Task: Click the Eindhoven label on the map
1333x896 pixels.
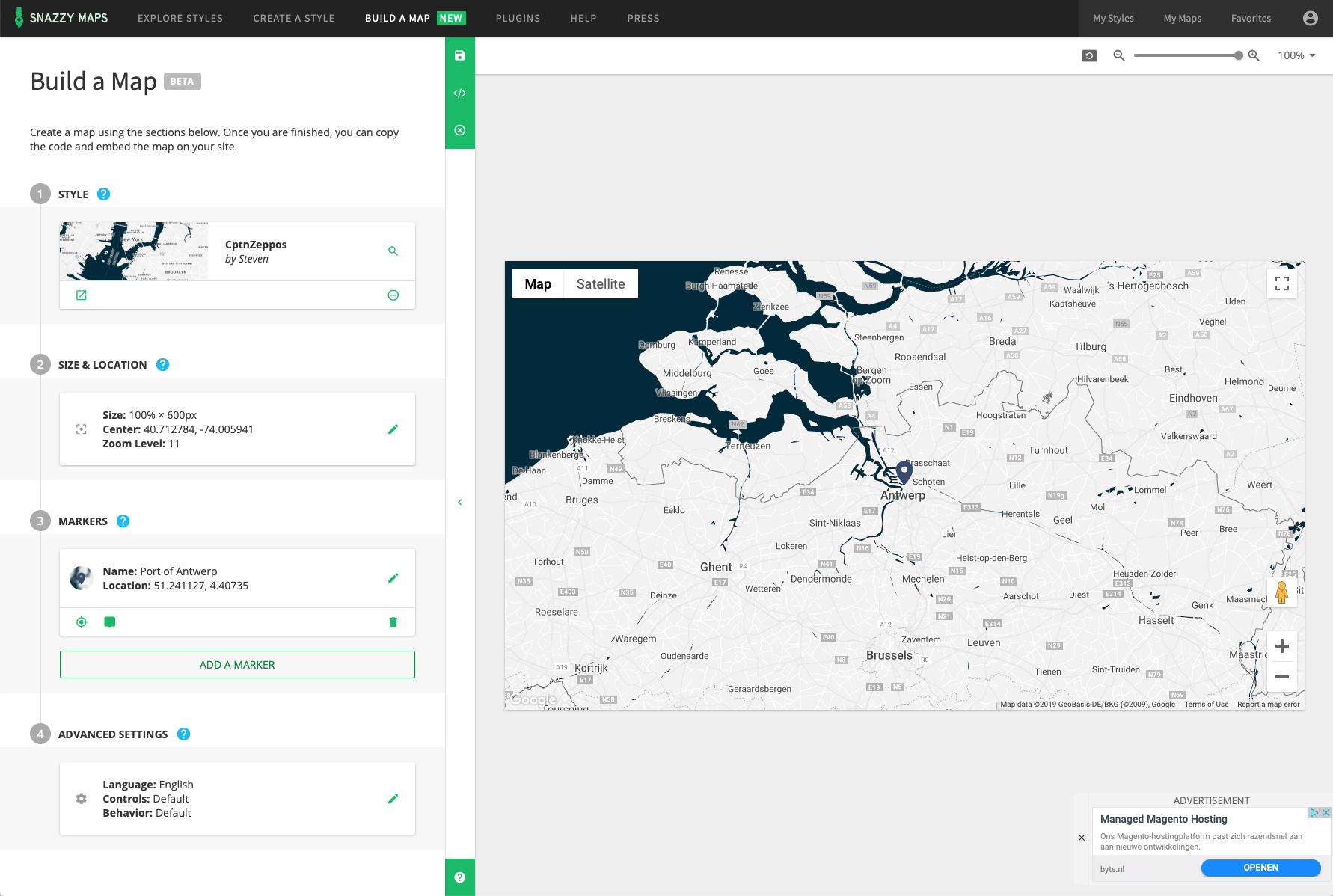Action: [1193, 398]
